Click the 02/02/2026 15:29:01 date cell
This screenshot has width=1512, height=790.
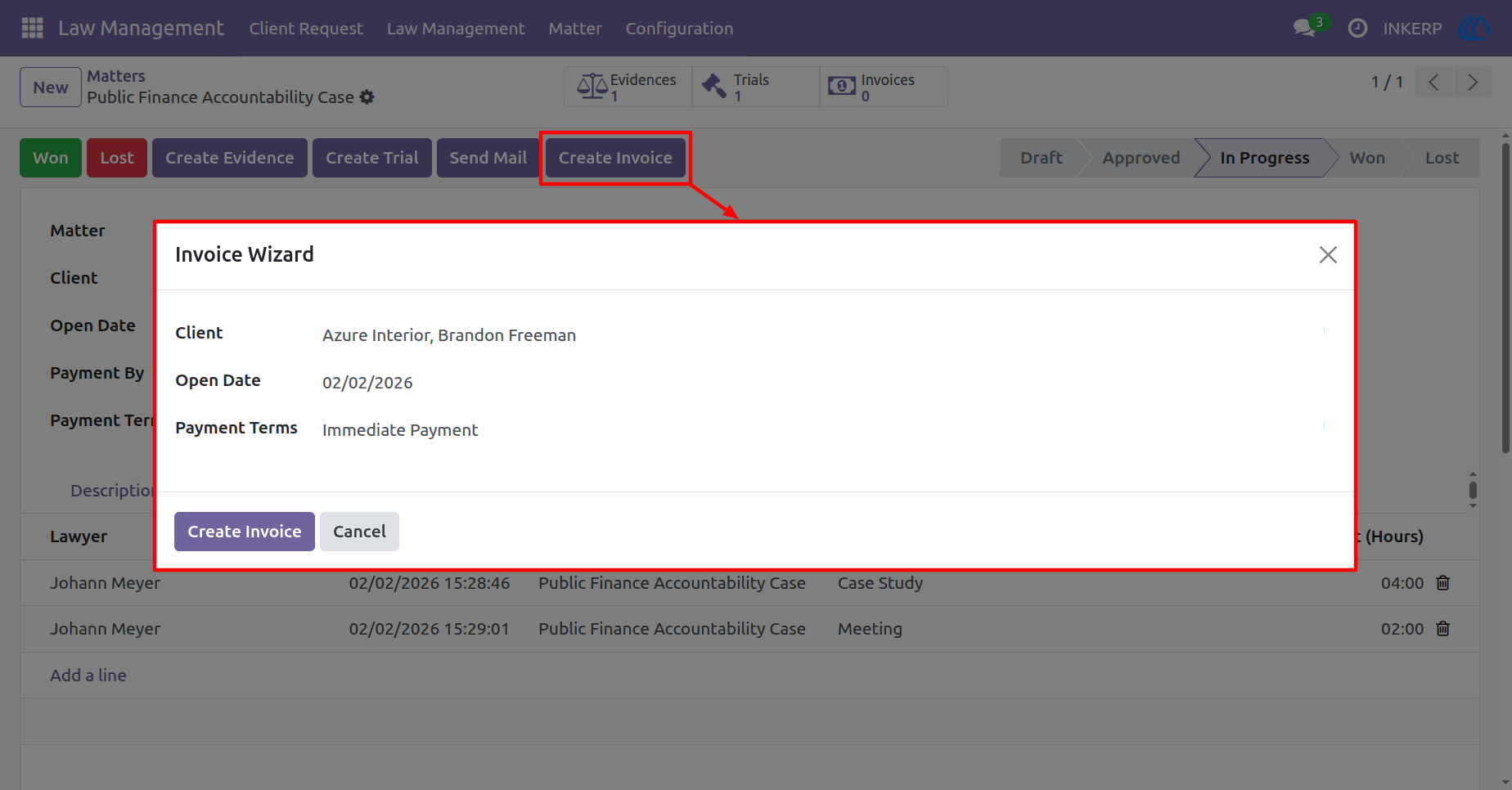[430, 629]
